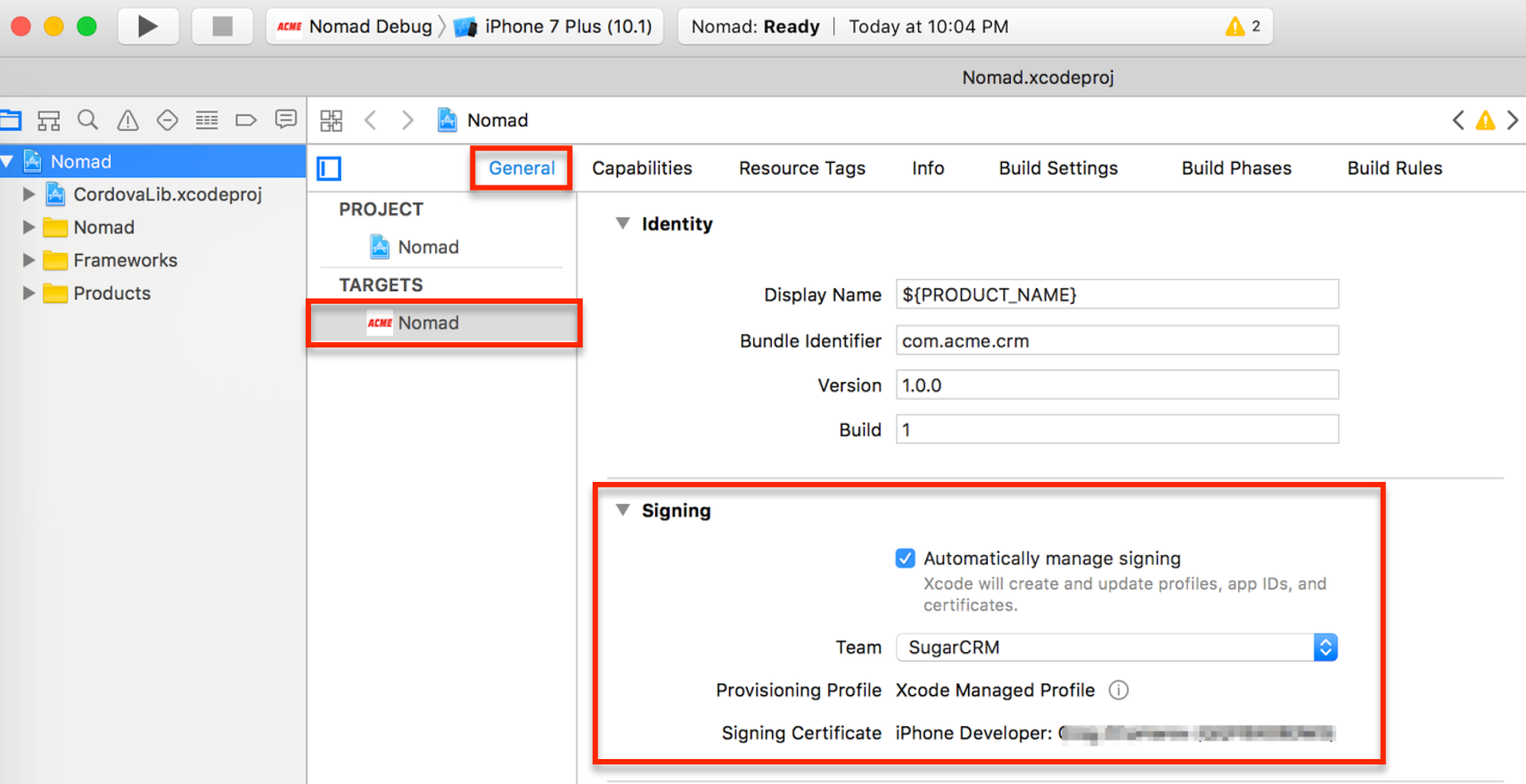1526x784 pixels.
Task: Open related items grid menu
Action: (x=332, y=120)
